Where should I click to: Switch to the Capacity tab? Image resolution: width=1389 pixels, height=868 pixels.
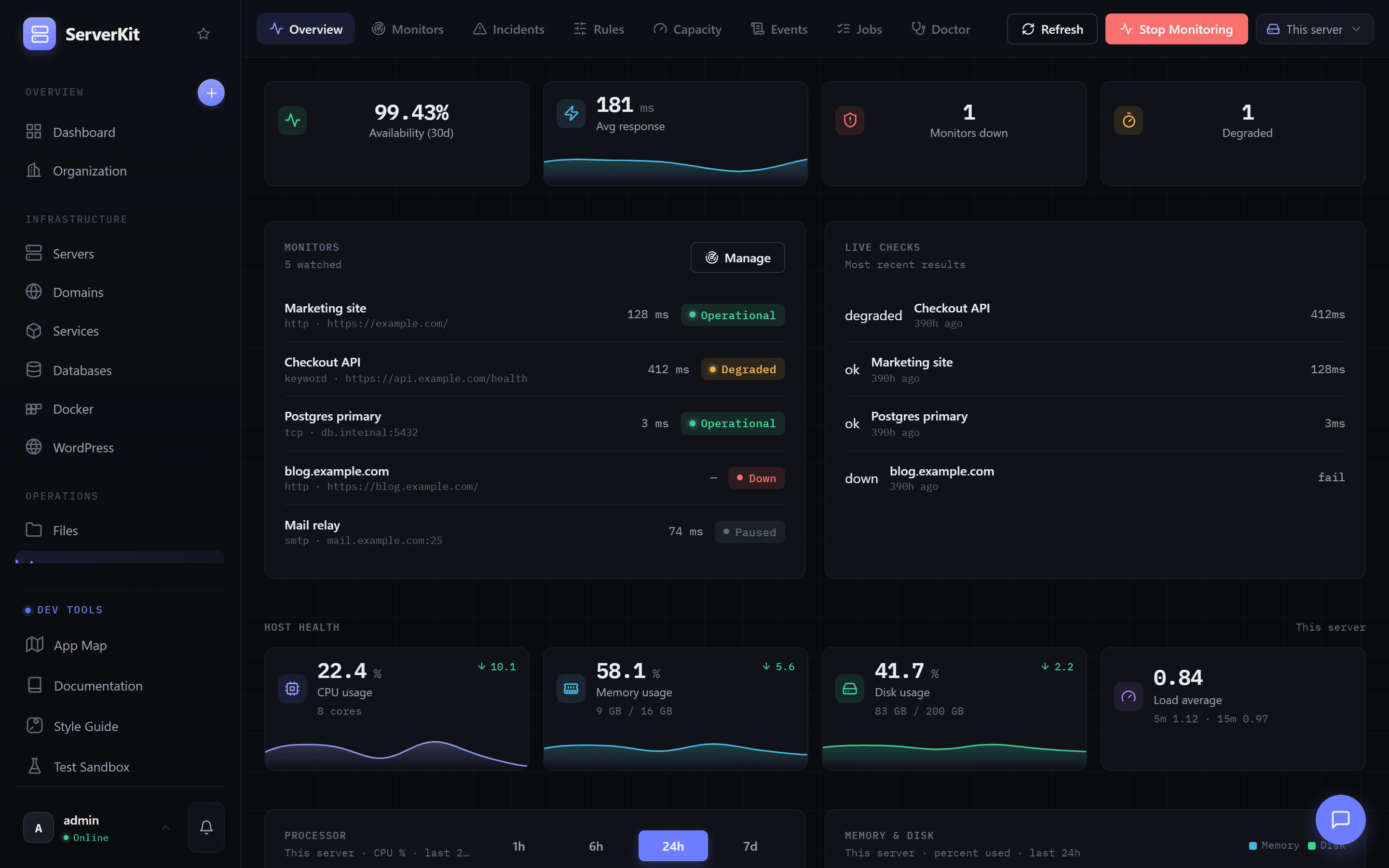click(687, 29)
